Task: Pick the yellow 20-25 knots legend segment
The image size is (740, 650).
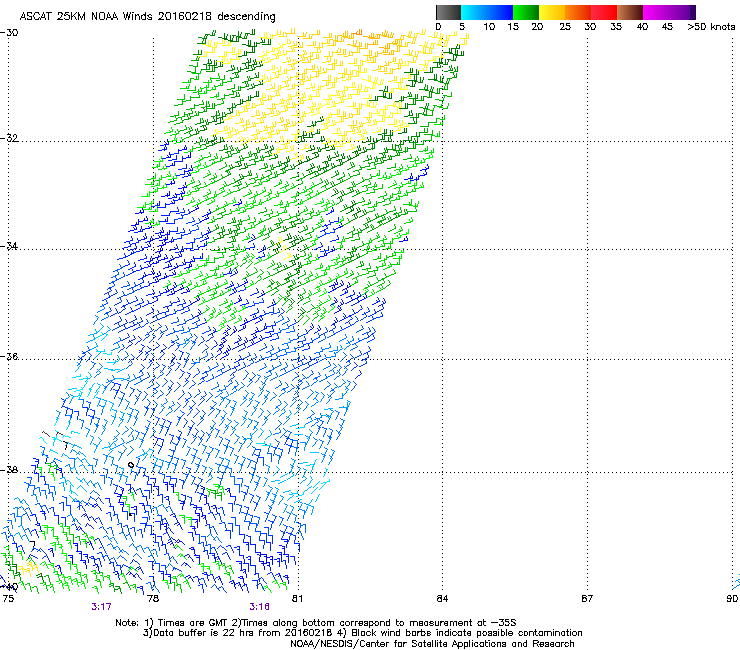Action: pyautogui.click(x=552, y=12)
